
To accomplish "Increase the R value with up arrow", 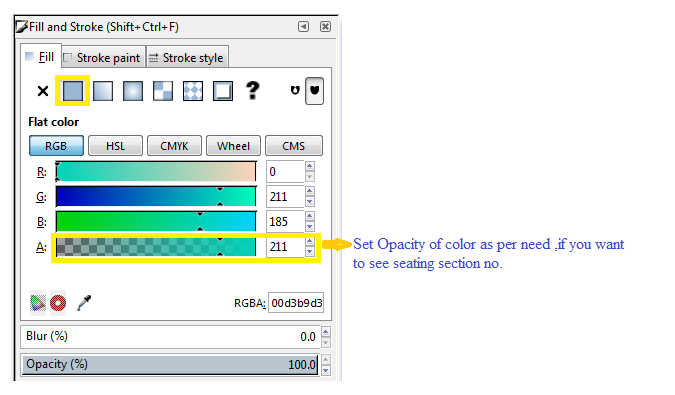I will point(310,166).
